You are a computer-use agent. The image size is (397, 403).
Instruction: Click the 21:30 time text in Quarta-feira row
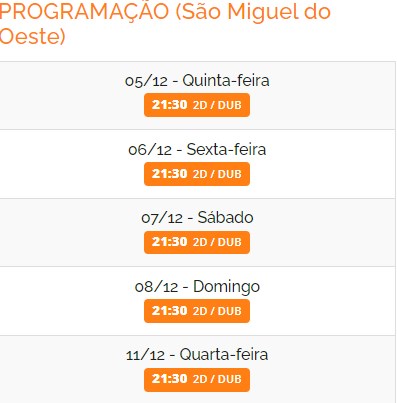pos(170,379)
